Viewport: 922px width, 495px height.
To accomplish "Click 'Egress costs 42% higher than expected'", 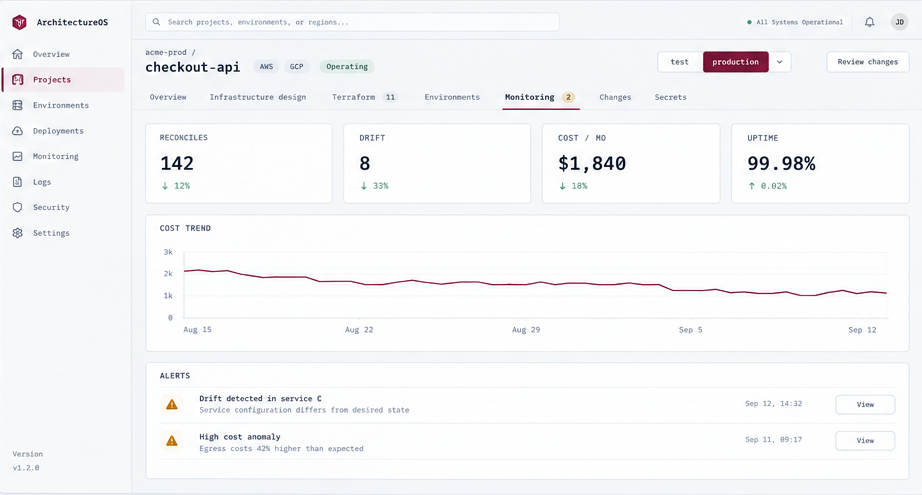I will click(x=281, y=449).
